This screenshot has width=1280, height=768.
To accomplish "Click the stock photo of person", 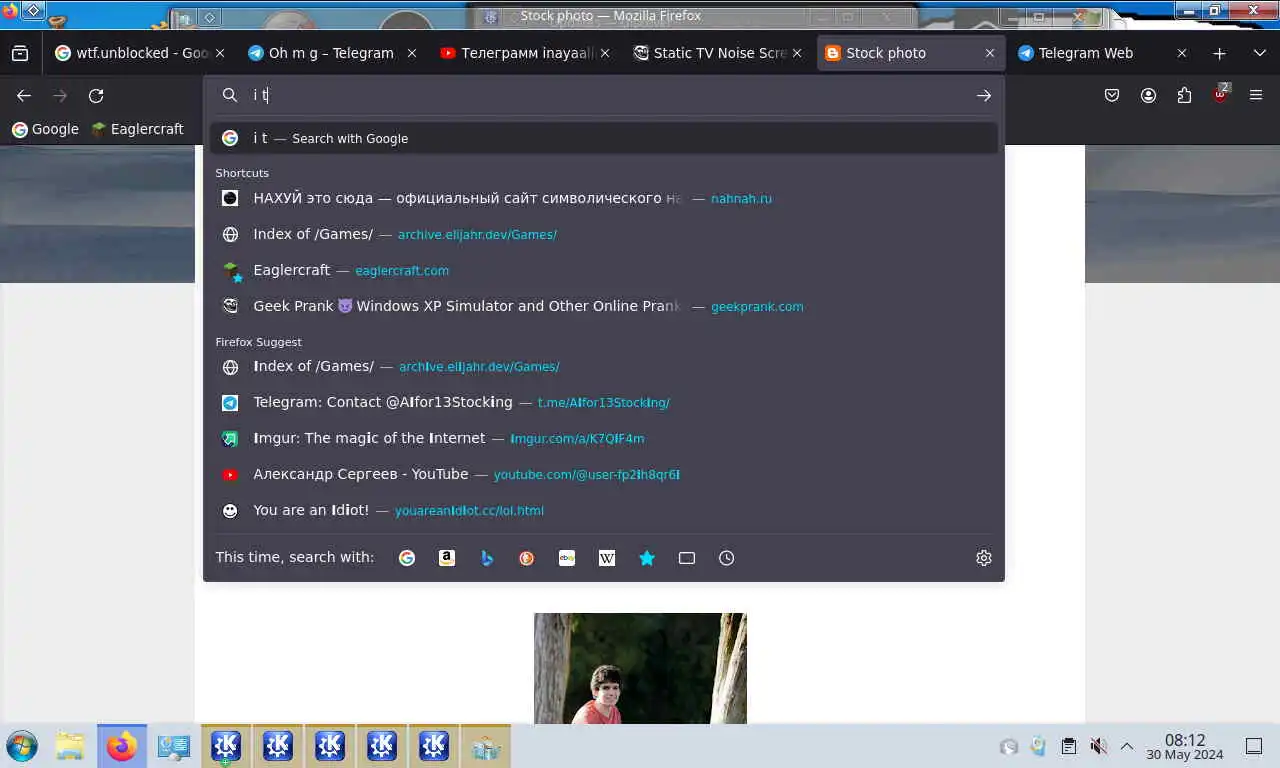I will pos(640,668).
